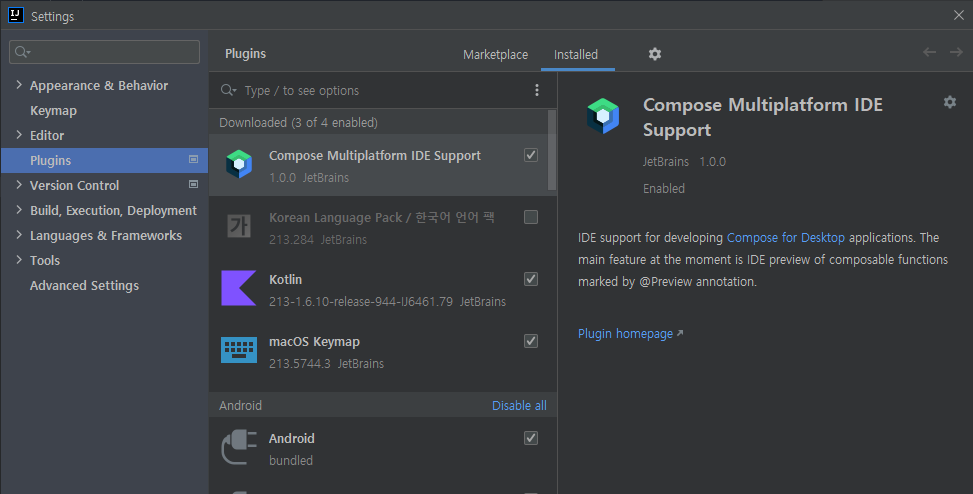Click the magnifier icon in settings search box
The width and height of the screenshot is (973, 494).
coord(22,52)
